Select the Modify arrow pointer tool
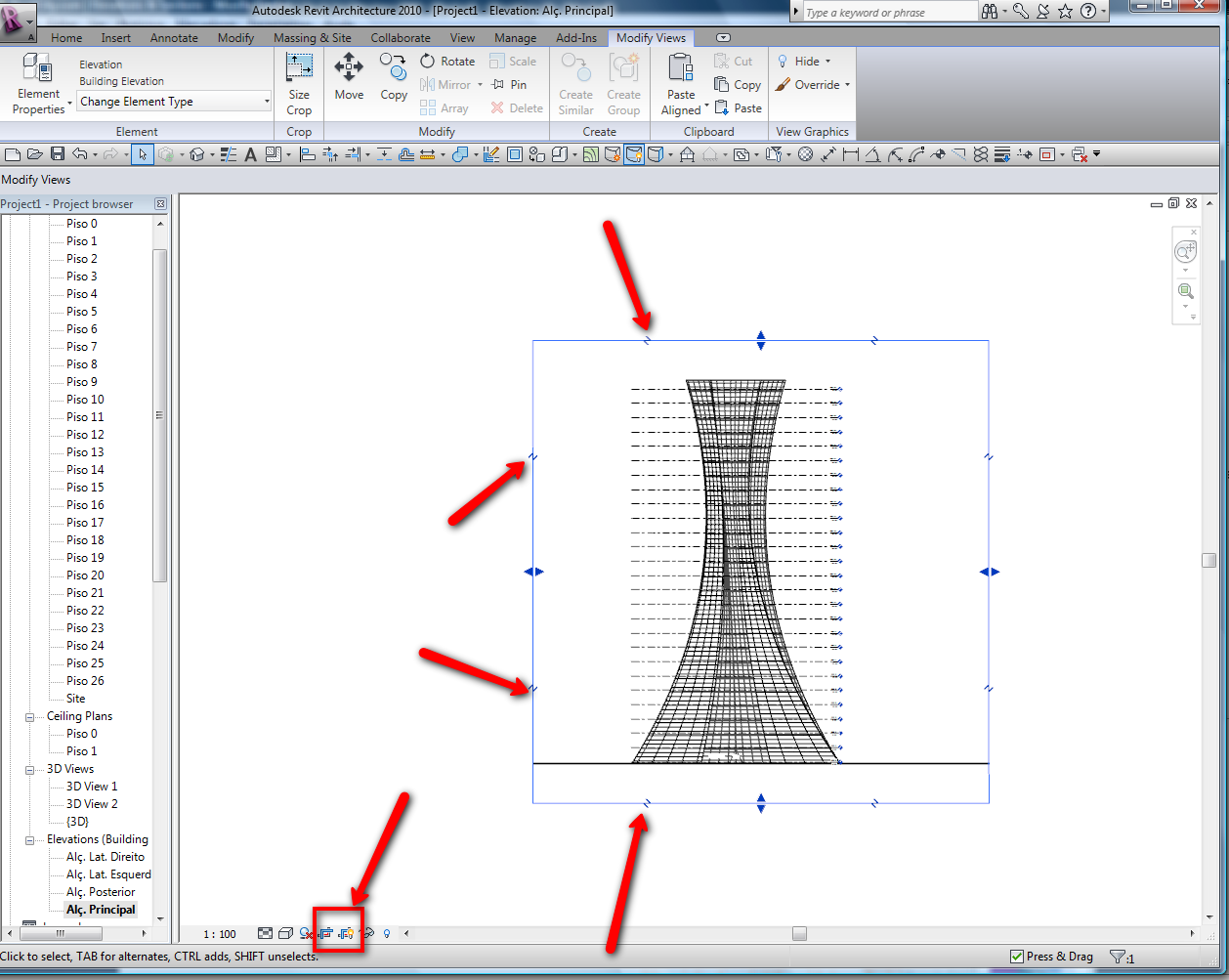This screenshot has height=980, width=1229. (x=143, y=154)
